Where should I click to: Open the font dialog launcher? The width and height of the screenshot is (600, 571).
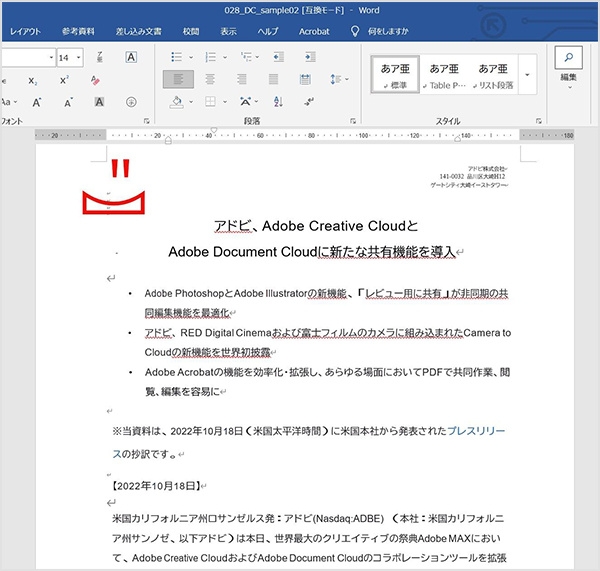point(147,121)
